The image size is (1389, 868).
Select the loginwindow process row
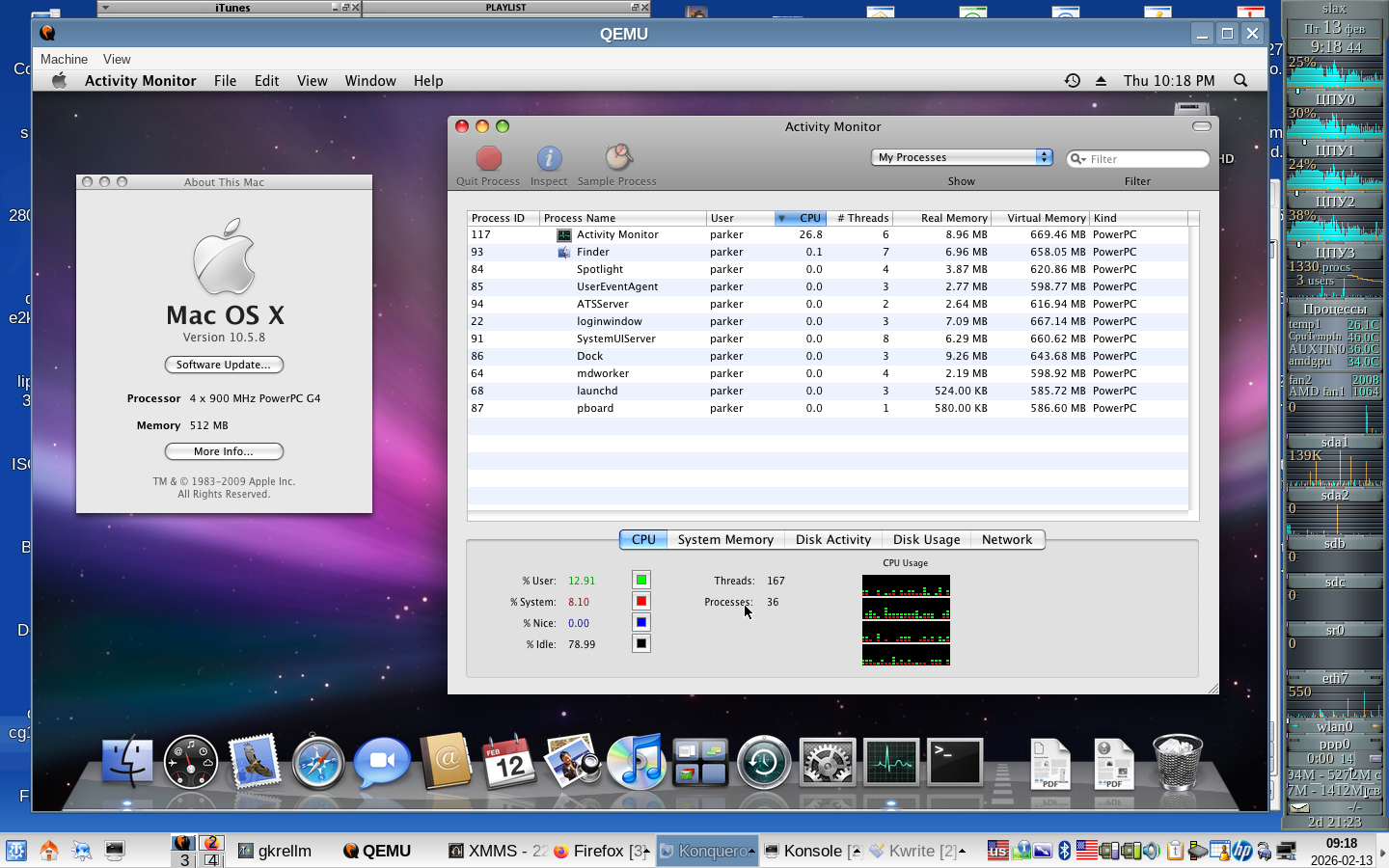828,321
